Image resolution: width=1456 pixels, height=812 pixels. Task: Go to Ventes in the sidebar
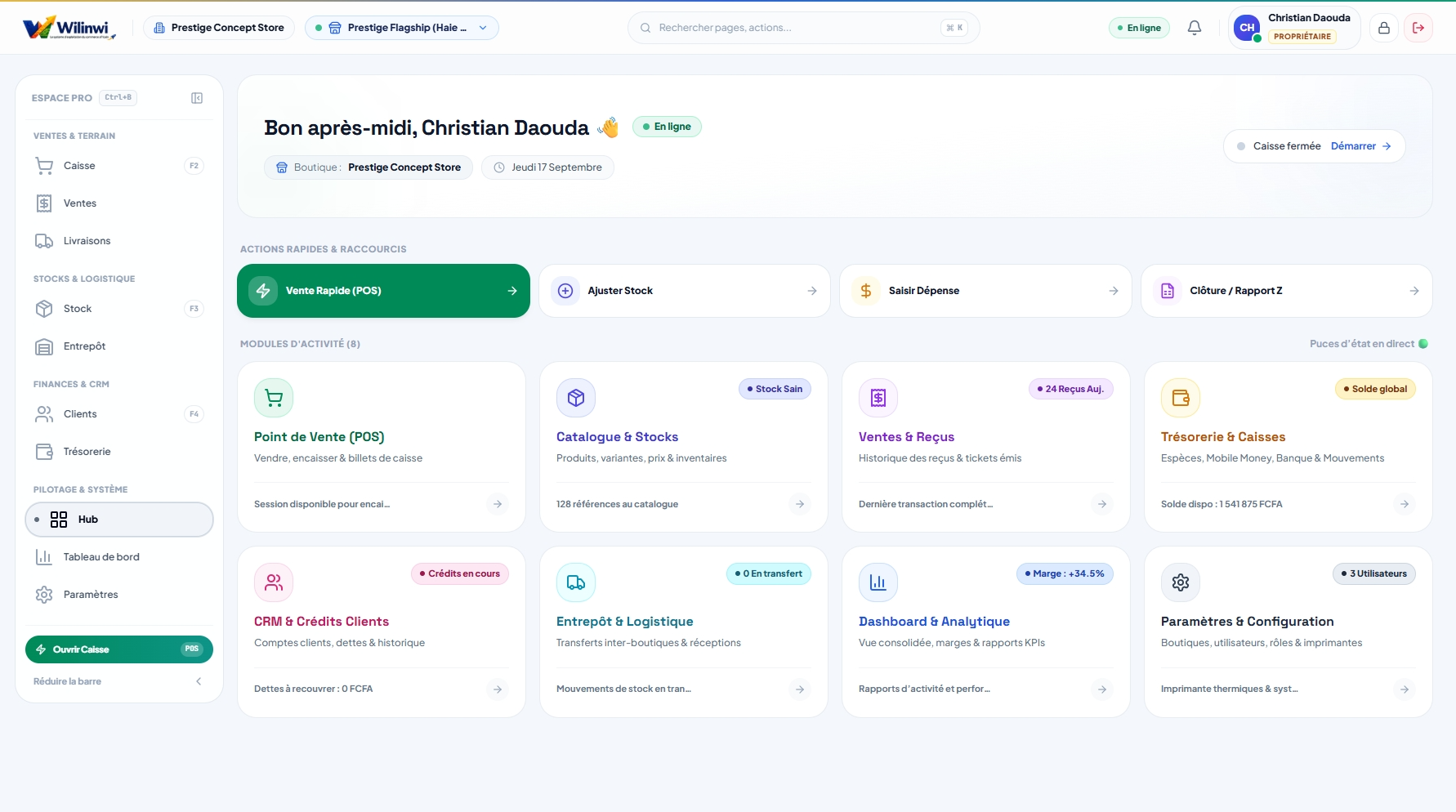pyautogui.click(x=119, y=203)
